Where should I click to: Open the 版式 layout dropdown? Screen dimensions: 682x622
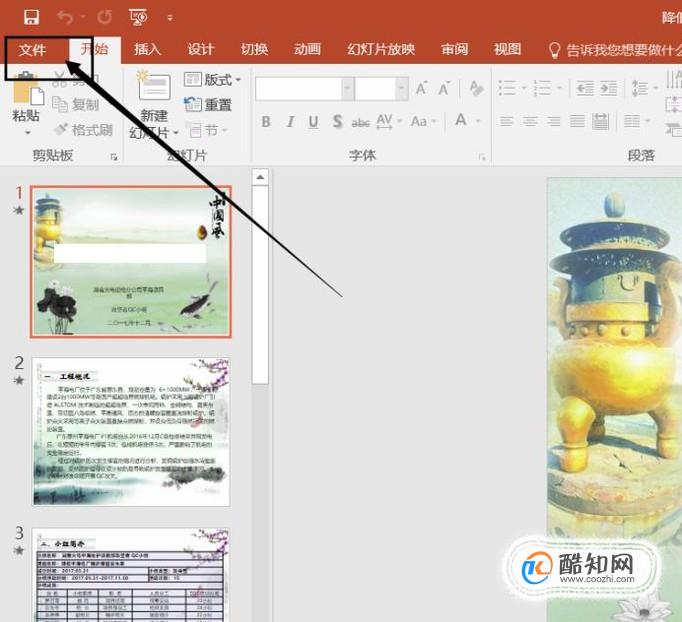click(212, 80)
